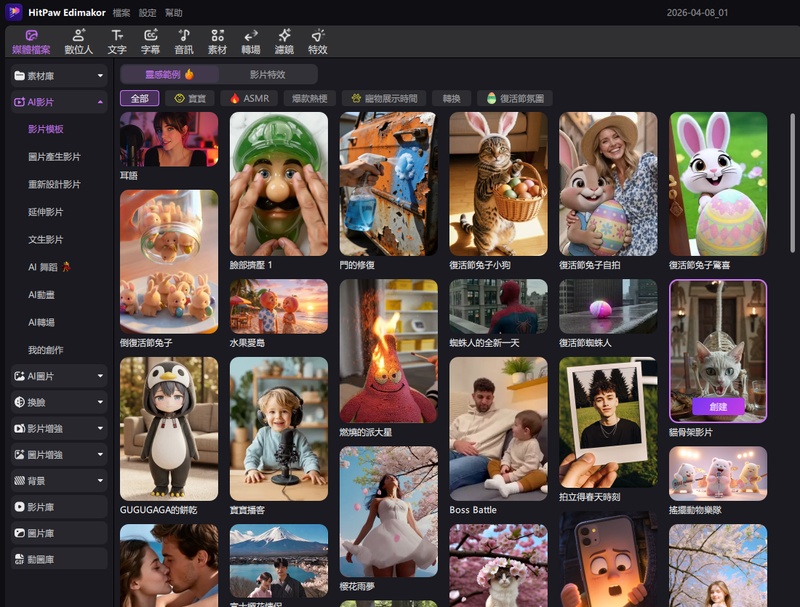This screenshot has height=607, width=800.
Task: Expand the 素材庫 sidebar section
Action: [x=59, y=75]
